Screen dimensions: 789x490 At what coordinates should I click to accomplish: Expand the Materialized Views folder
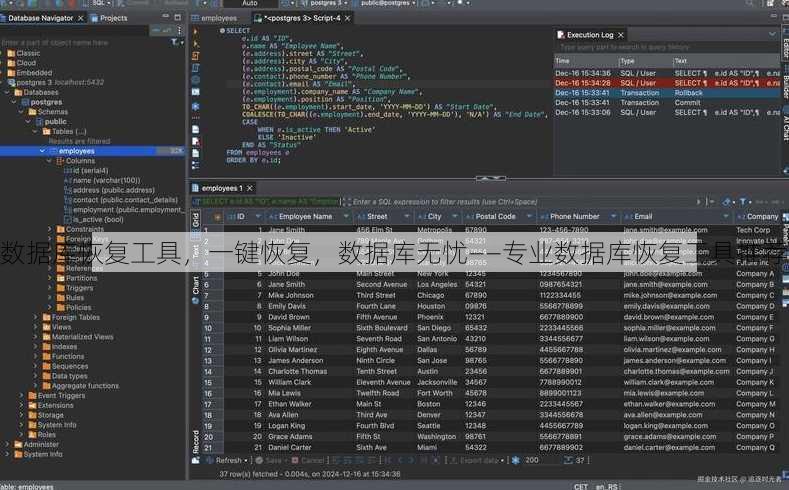click(x=35, y=337)
